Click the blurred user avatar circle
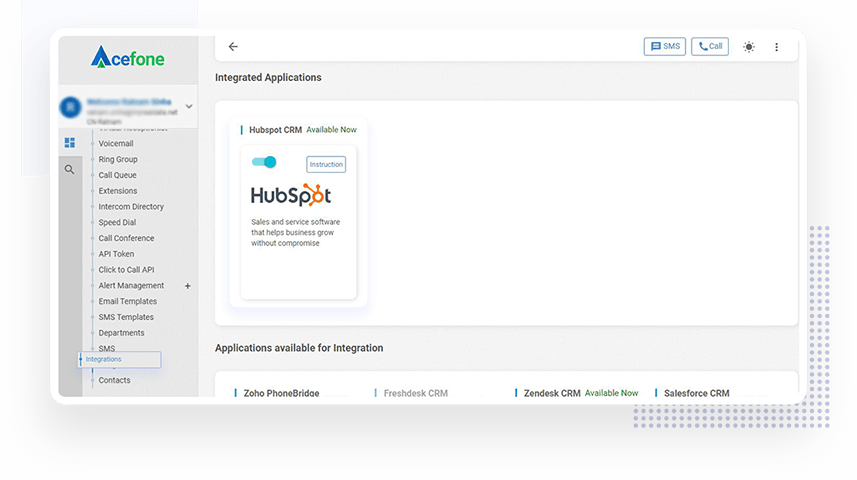The width and height of the screenshot is (857, 480). tap(71, 107)
